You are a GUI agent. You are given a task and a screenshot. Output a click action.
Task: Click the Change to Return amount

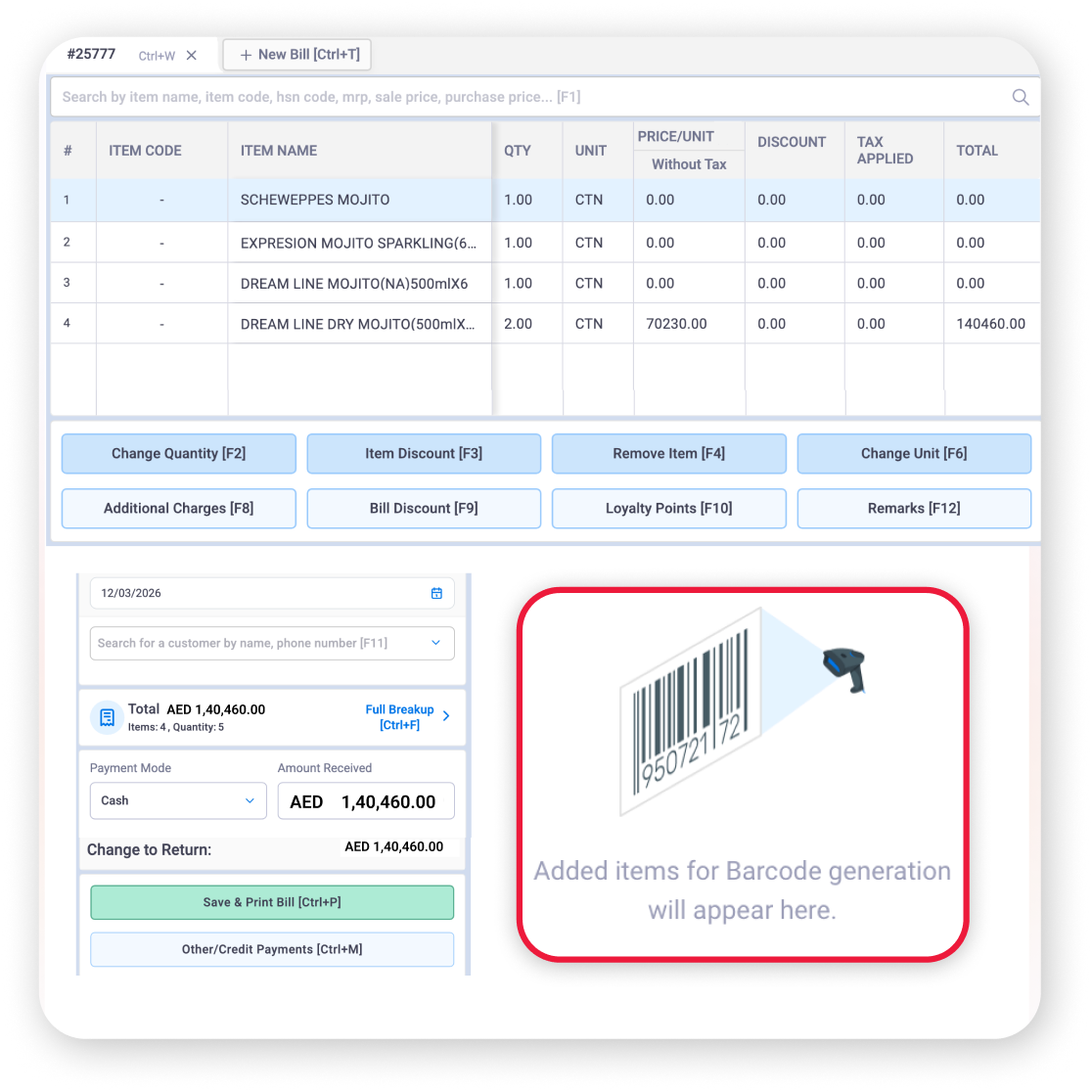coord(394,846)
